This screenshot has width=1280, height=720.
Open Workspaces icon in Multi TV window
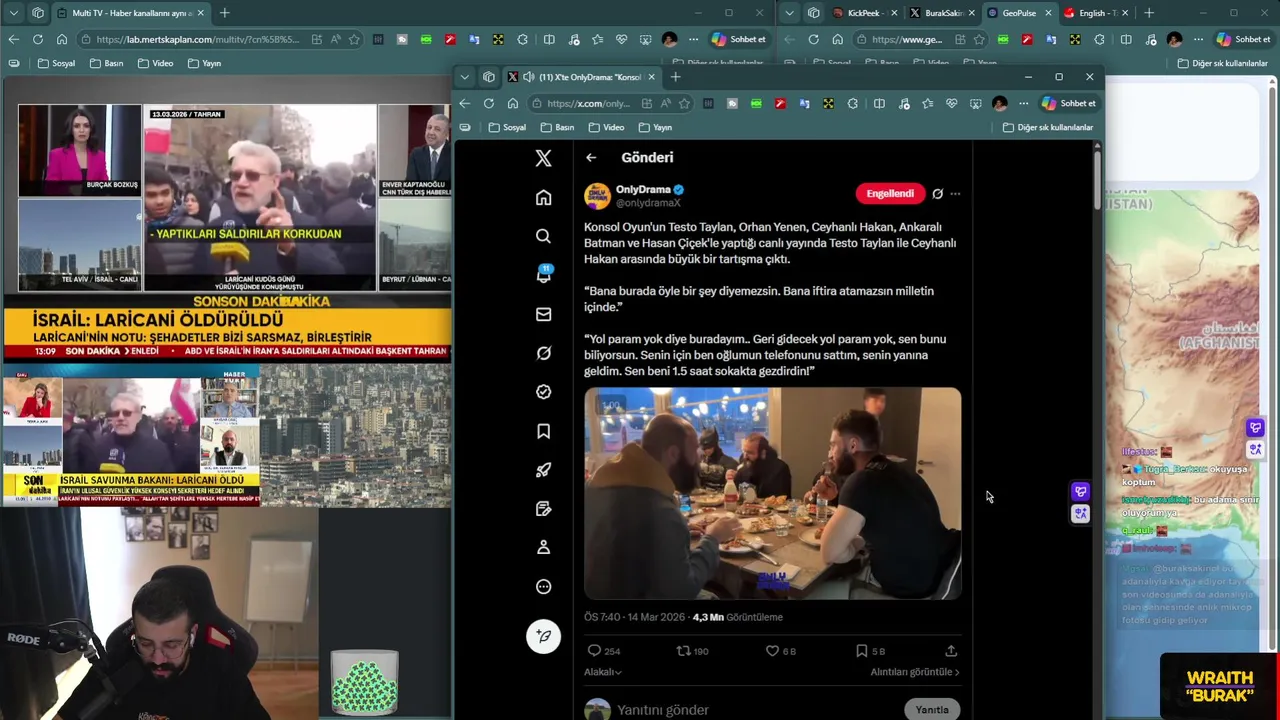click(x=38, y=13)
